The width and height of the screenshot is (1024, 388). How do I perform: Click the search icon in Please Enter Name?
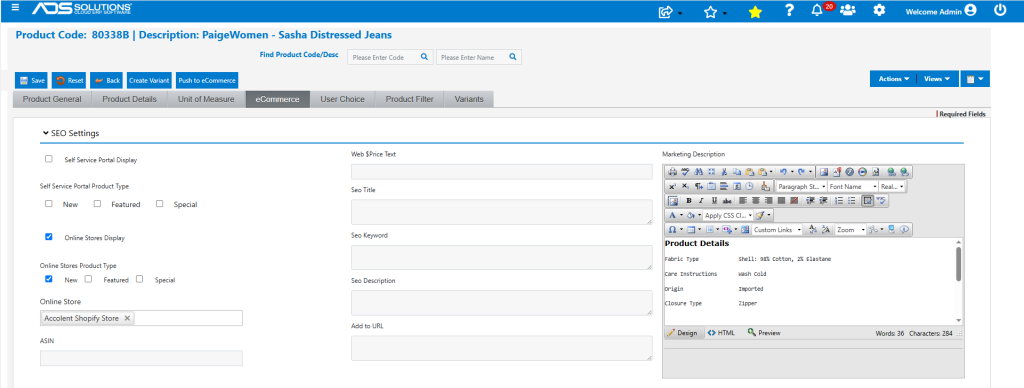click(x=513, y=57)
